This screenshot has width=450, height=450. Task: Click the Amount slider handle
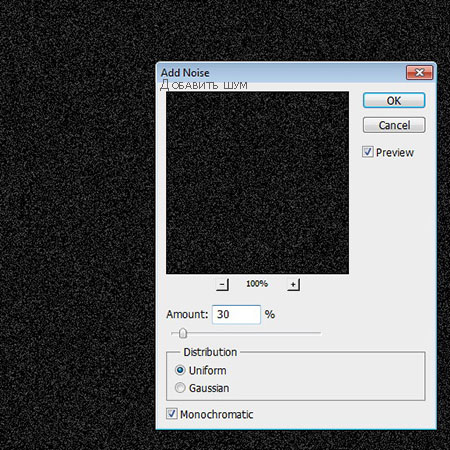click(x=183, y=333)
